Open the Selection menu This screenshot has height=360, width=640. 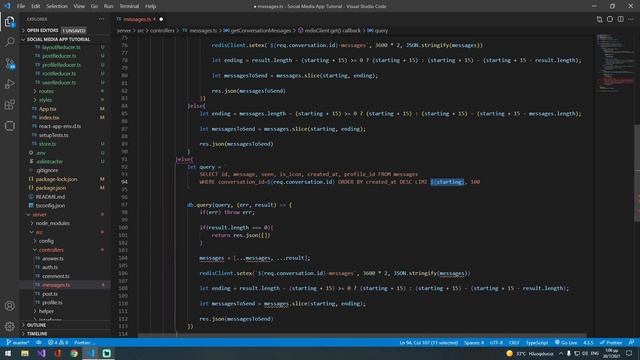point(57,6)
